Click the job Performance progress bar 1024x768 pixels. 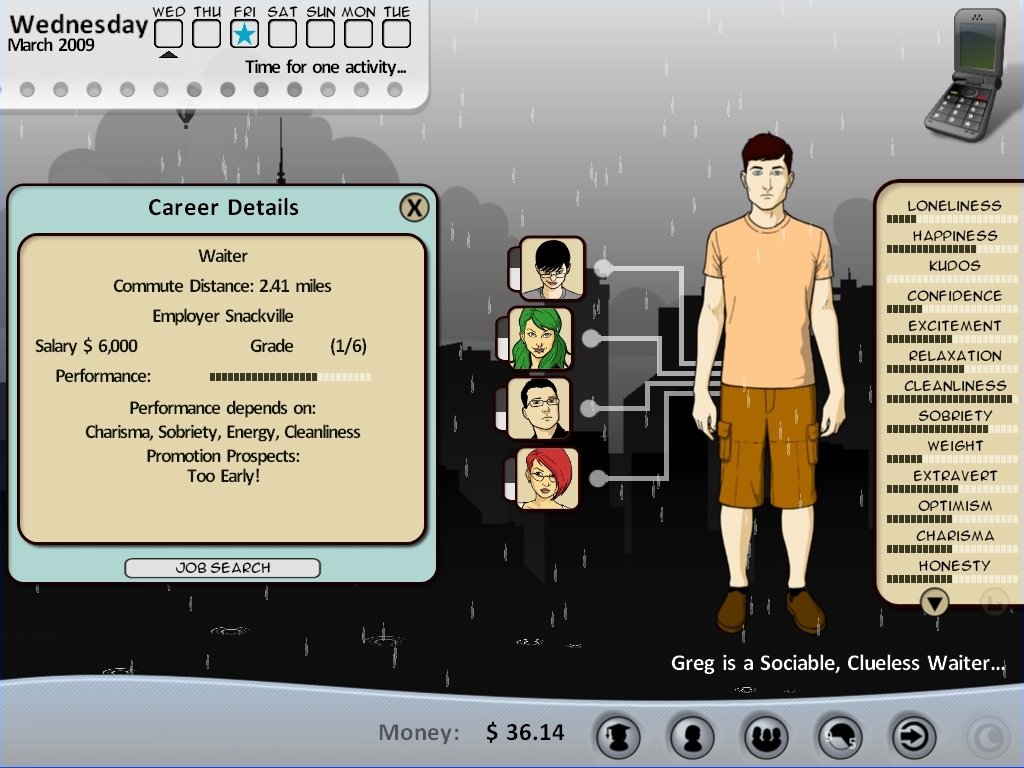(290, 377)
